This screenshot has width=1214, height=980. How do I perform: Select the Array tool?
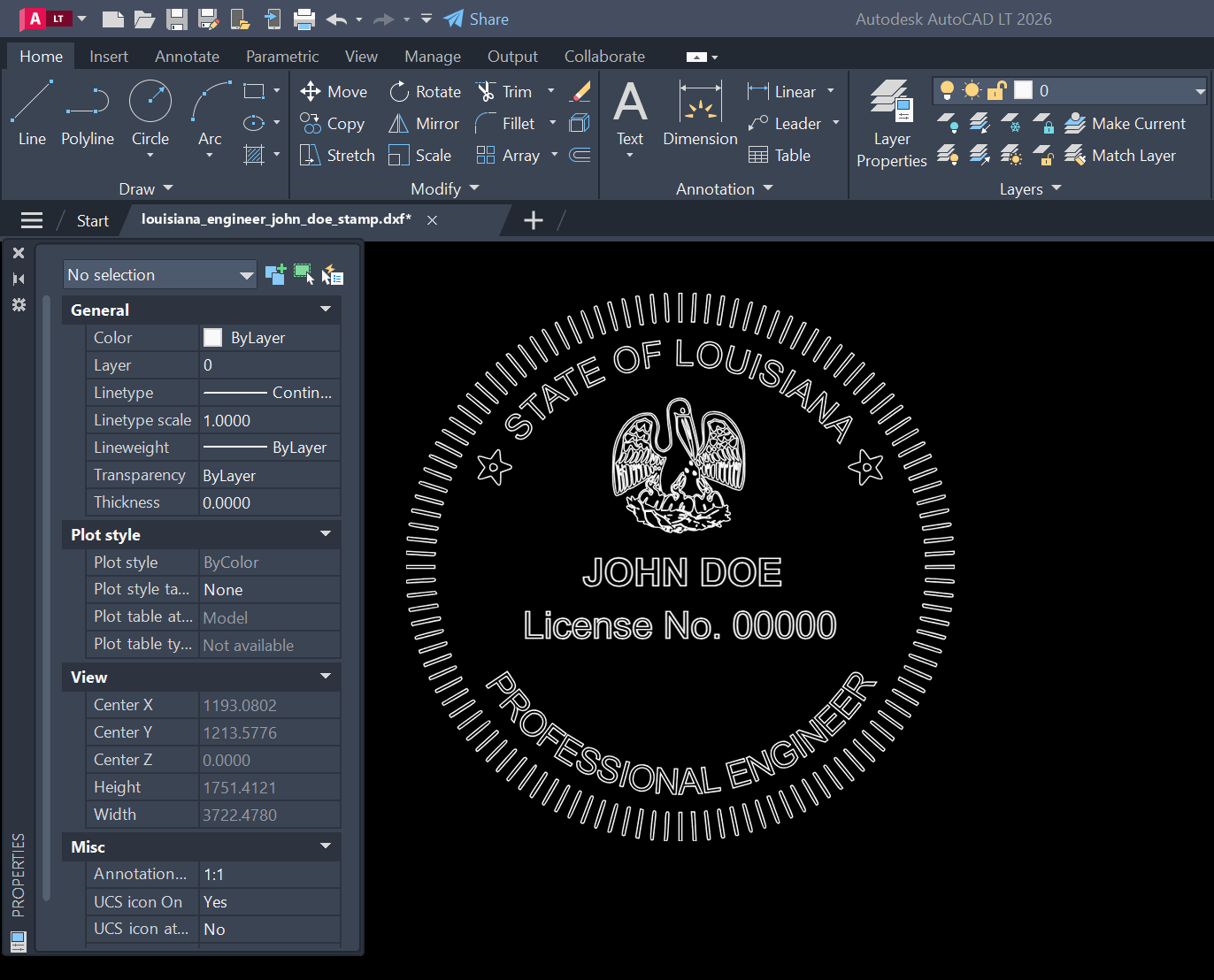coord(508,156)
